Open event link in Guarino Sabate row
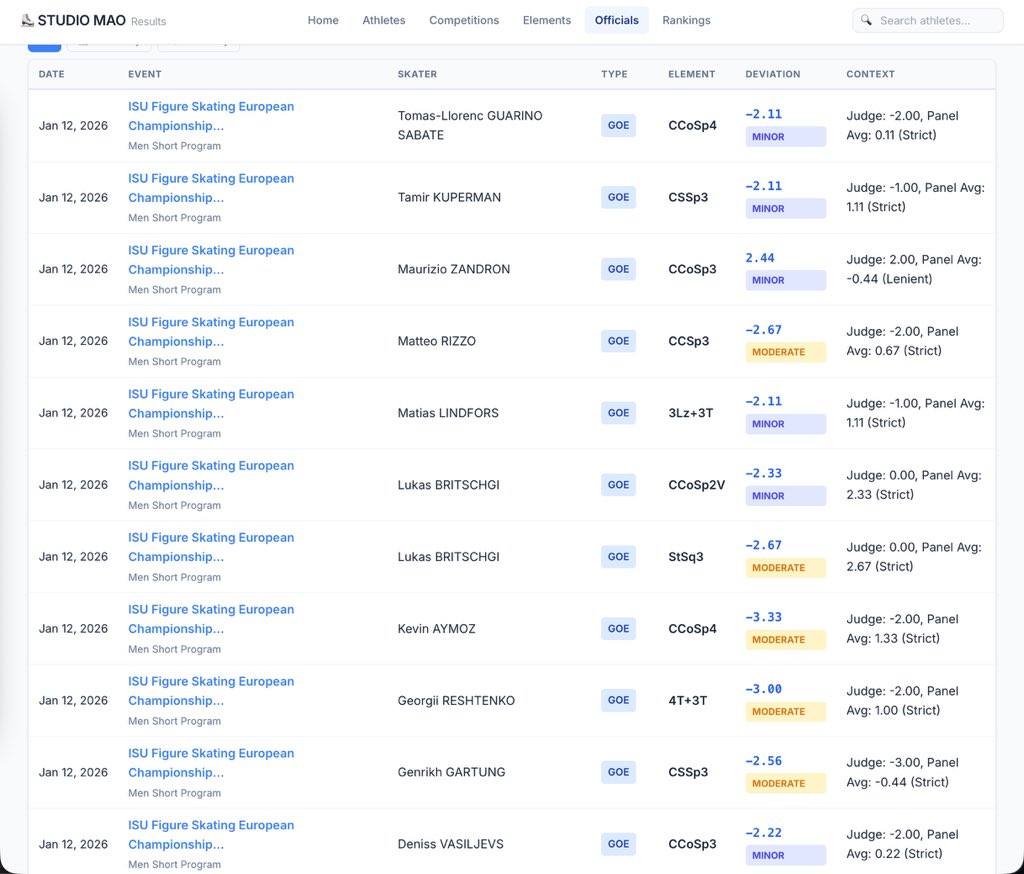The height and width of the screenshot is (874, 1024). 211,116
